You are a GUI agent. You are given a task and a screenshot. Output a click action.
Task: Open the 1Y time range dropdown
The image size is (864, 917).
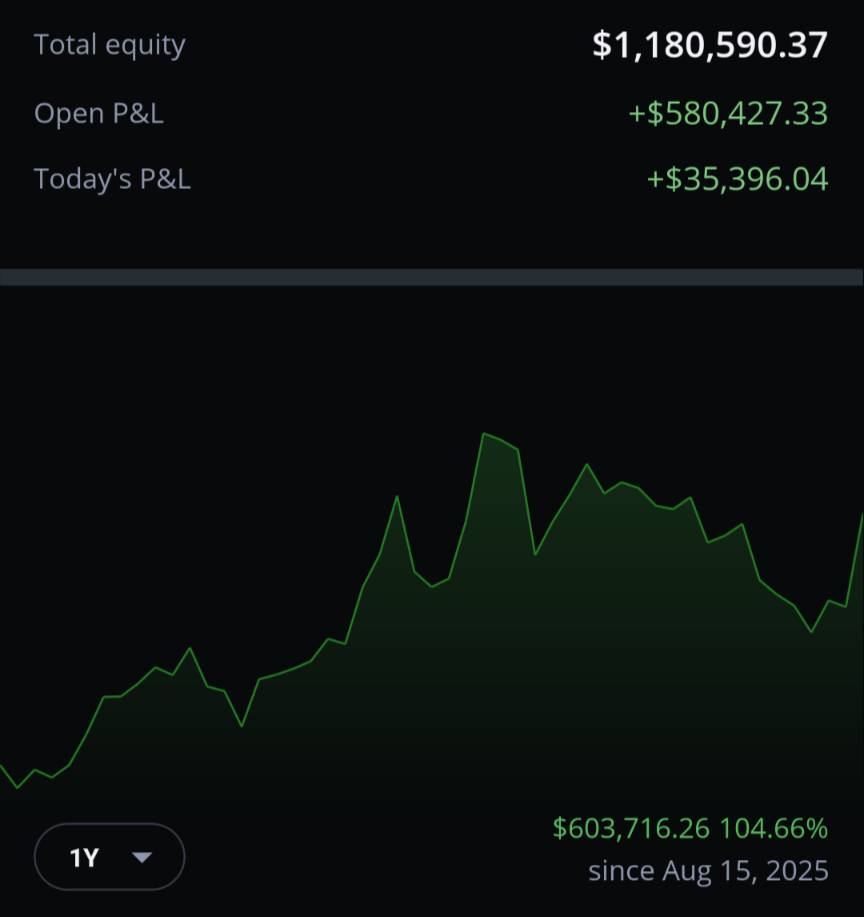pyautogui.click(x=110, y=856)
